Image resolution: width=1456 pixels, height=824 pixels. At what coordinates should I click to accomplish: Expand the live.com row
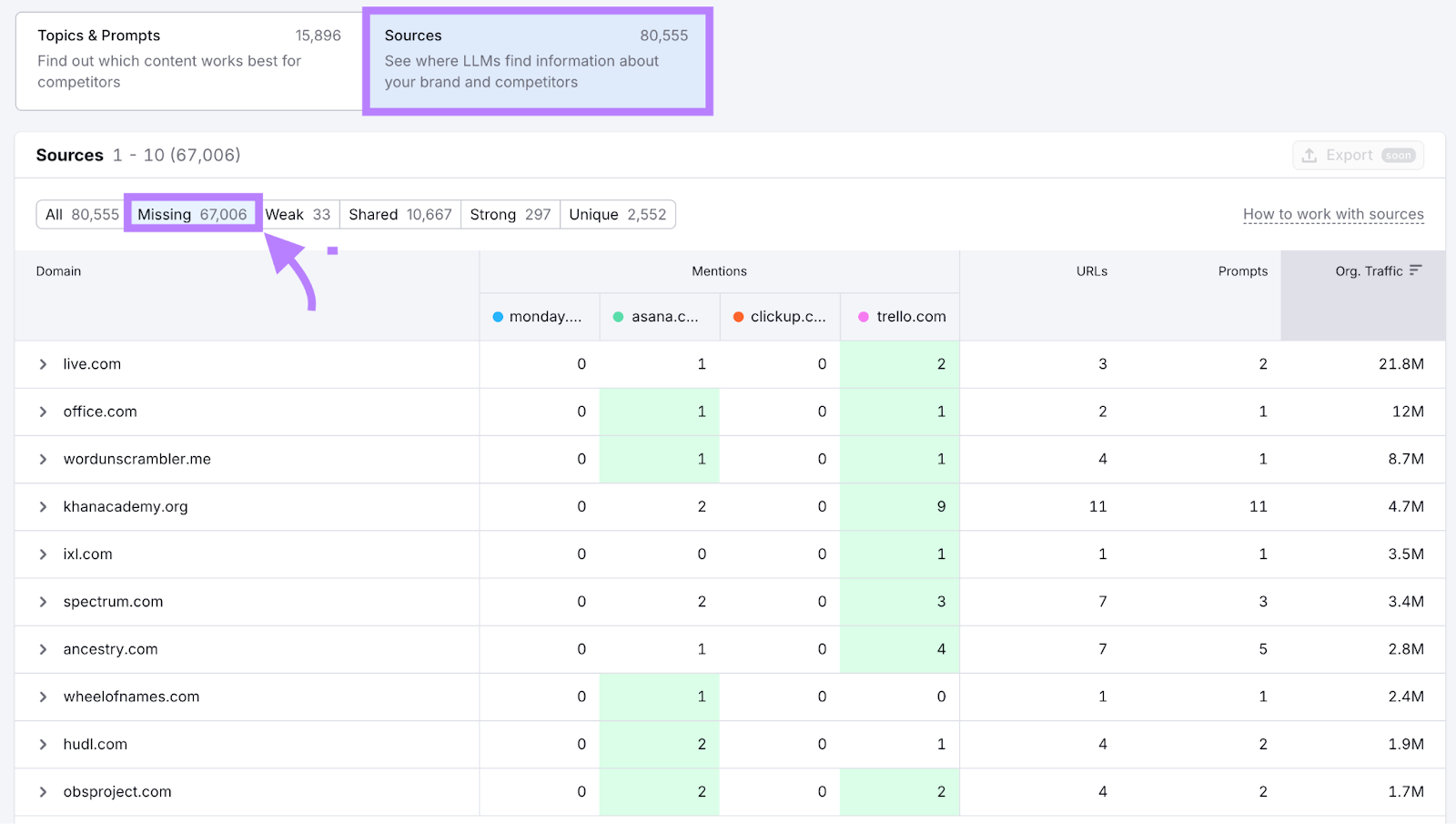[x=42, y=363]
